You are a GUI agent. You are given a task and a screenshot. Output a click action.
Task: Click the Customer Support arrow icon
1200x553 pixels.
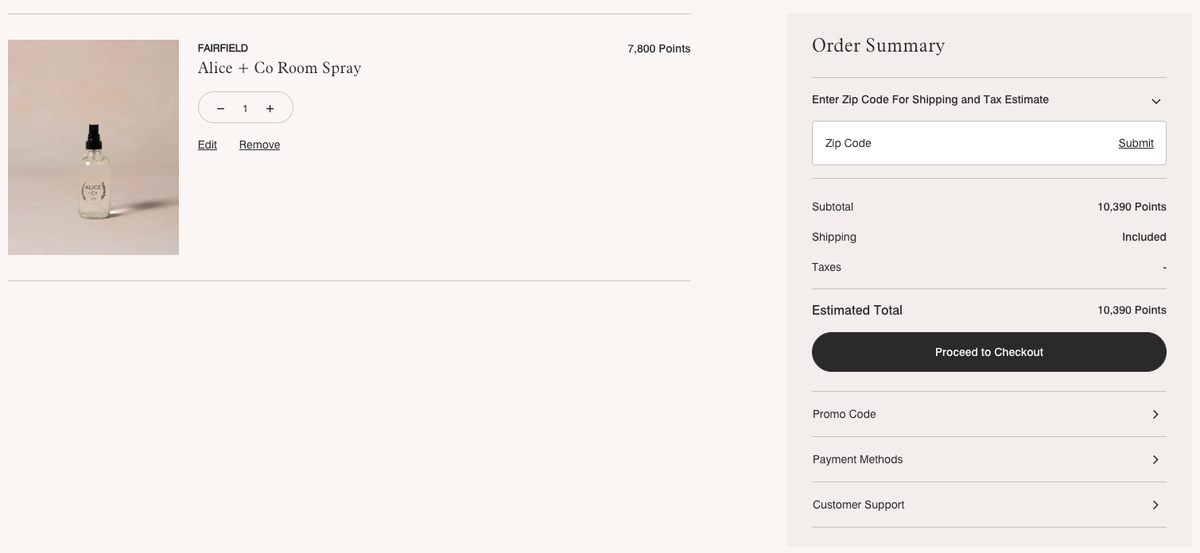[1155, 505]
